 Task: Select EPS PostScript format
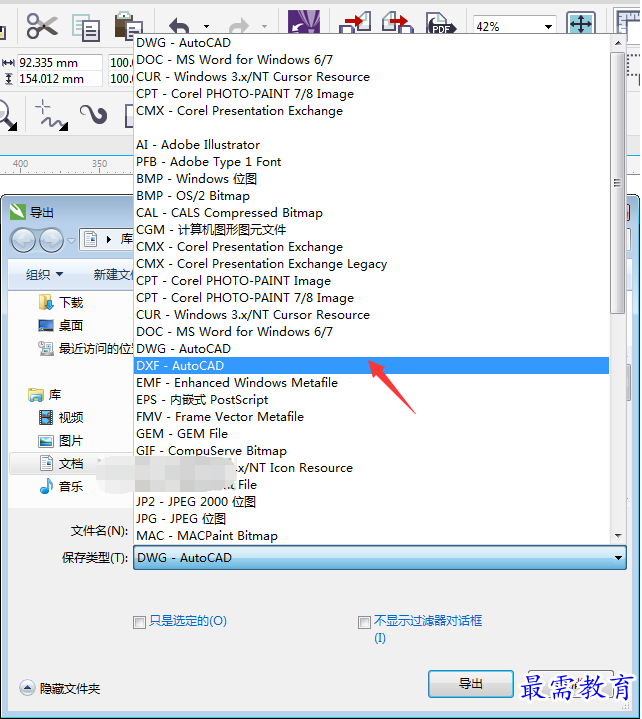coord(372,400)
